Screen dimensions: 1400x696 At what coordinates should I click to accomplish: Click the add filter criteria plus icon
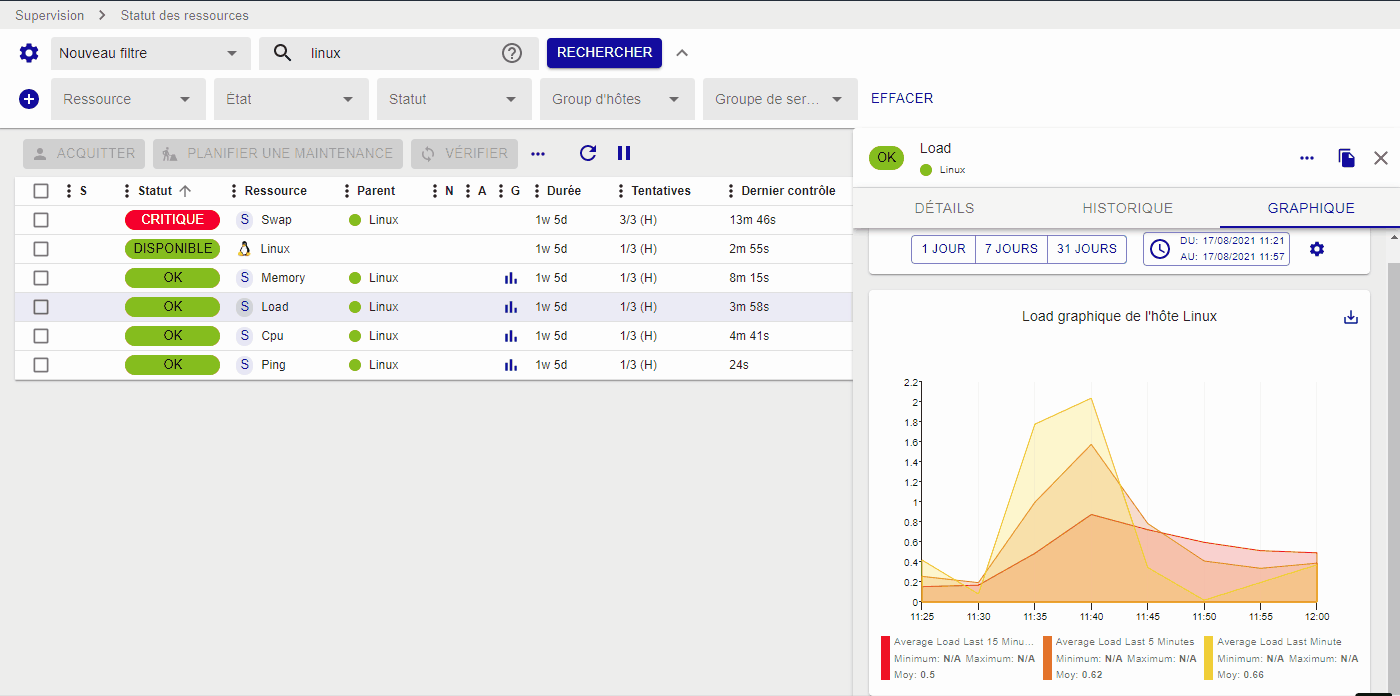pos(29,99)
